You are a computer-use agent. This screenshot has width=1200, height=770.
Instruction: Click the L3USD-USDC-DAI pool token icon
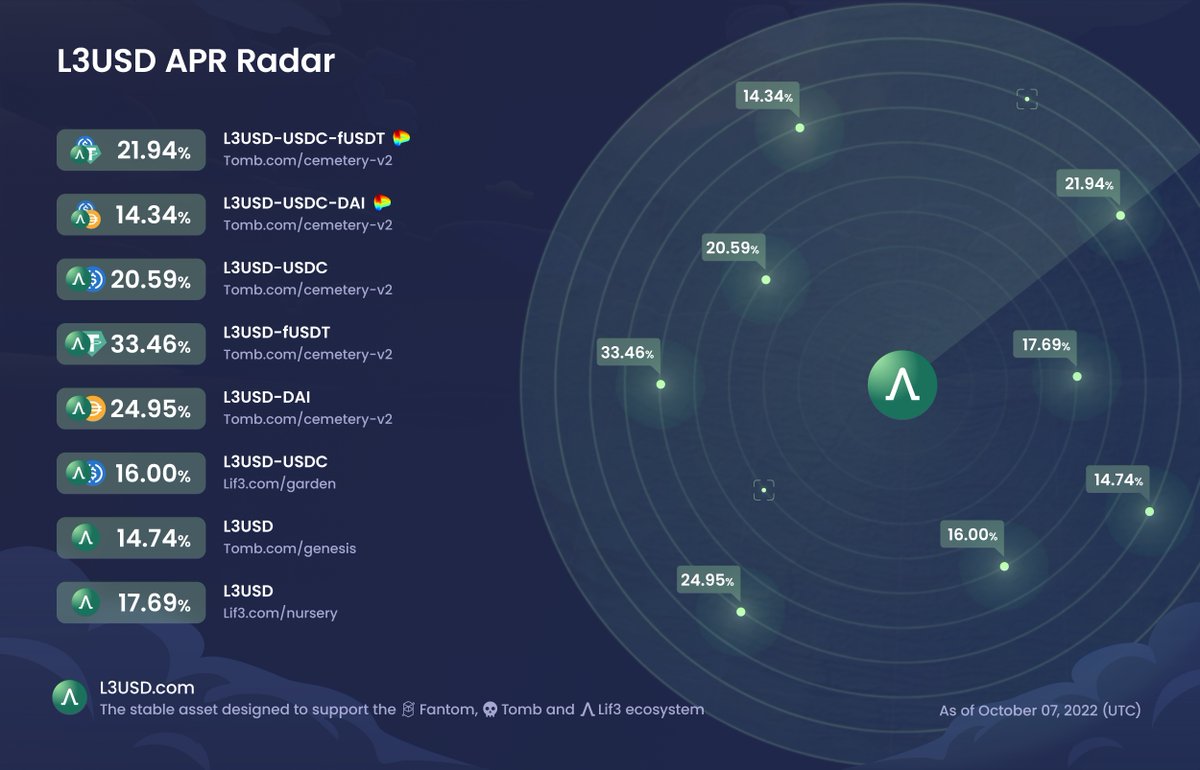coord(84,215)
